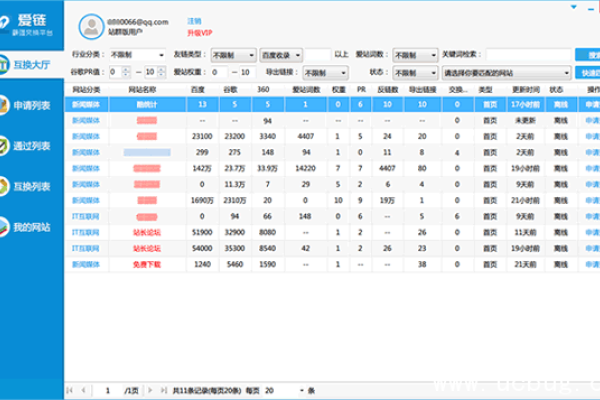The width and height of the screenshot is (600, 400).
Task: Go to the previous page arrow
Action: (83, 390)
